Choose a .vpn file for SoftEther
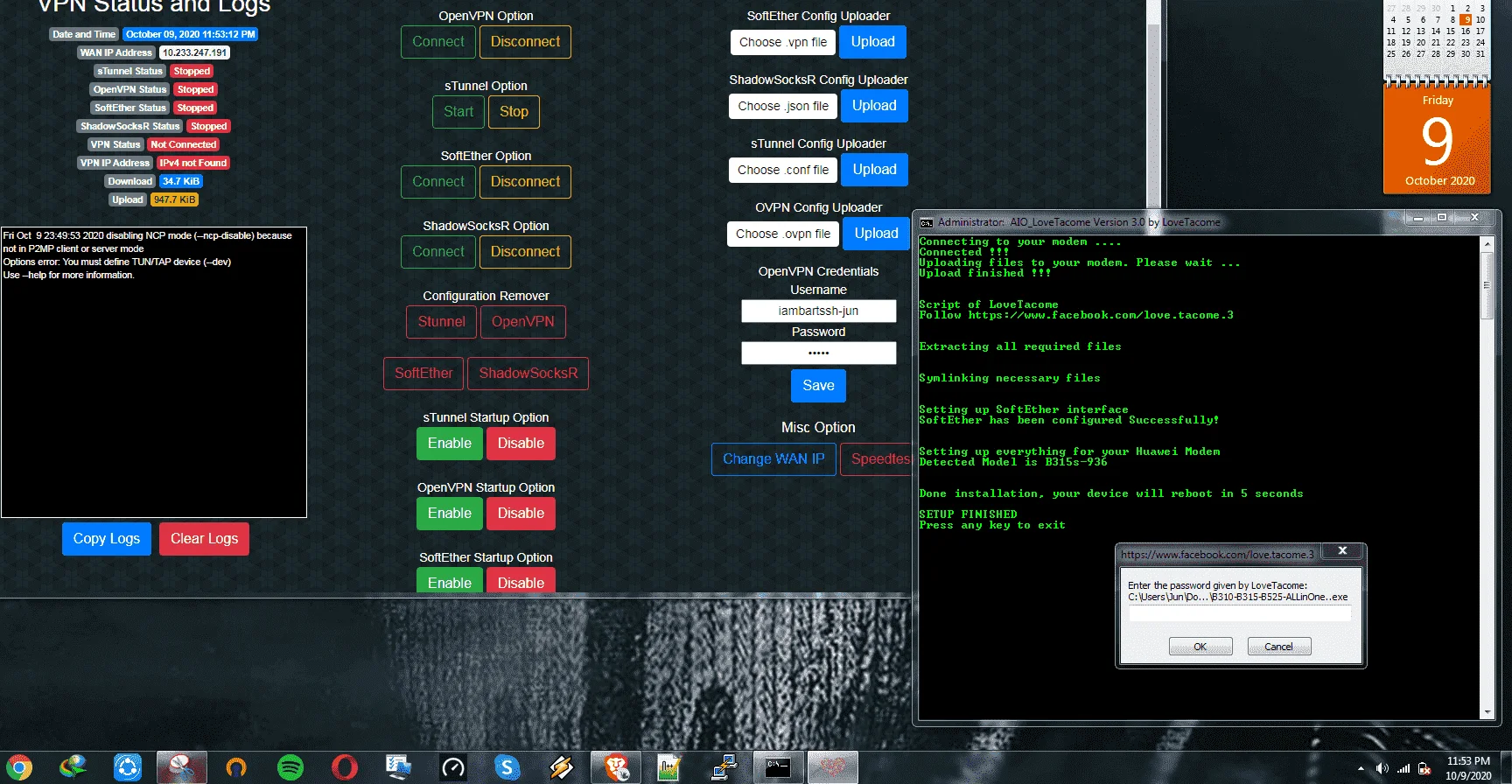1512x784 pixels. (783, 42)
